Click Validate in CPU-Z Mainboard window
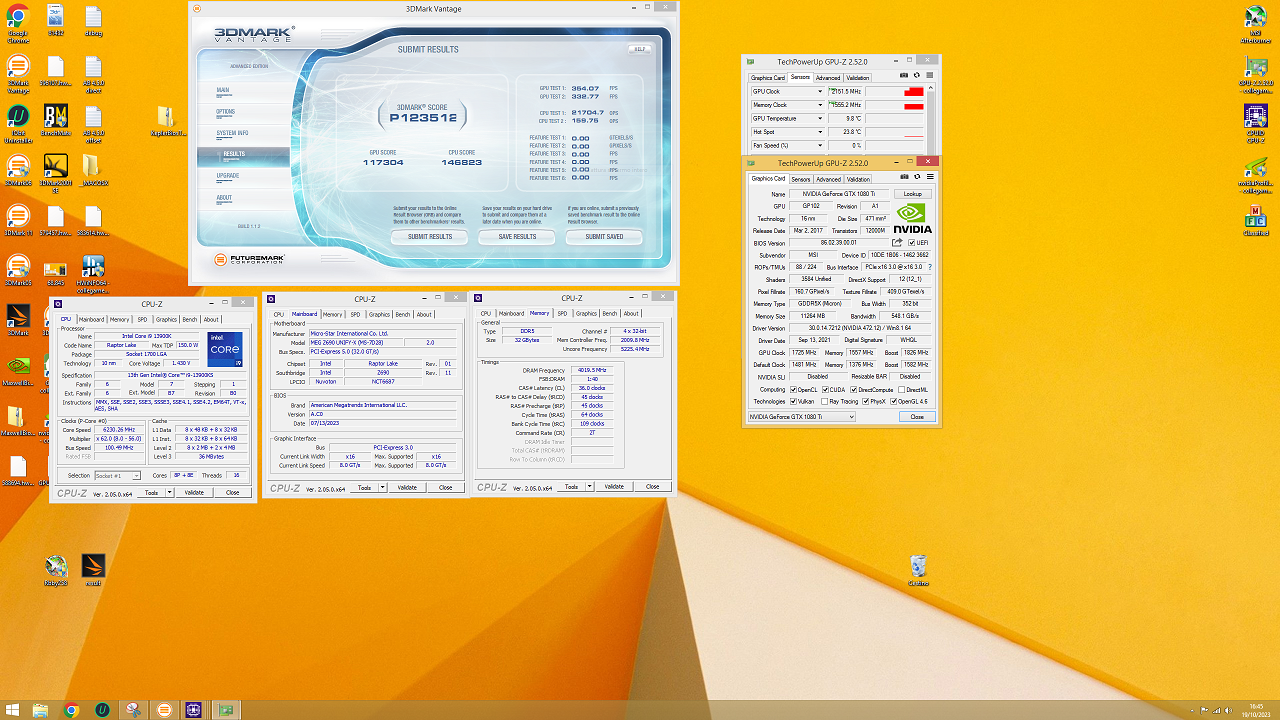Image resolution: width=1280 pixels, height=720 pixels. click(x=407, y=488)
